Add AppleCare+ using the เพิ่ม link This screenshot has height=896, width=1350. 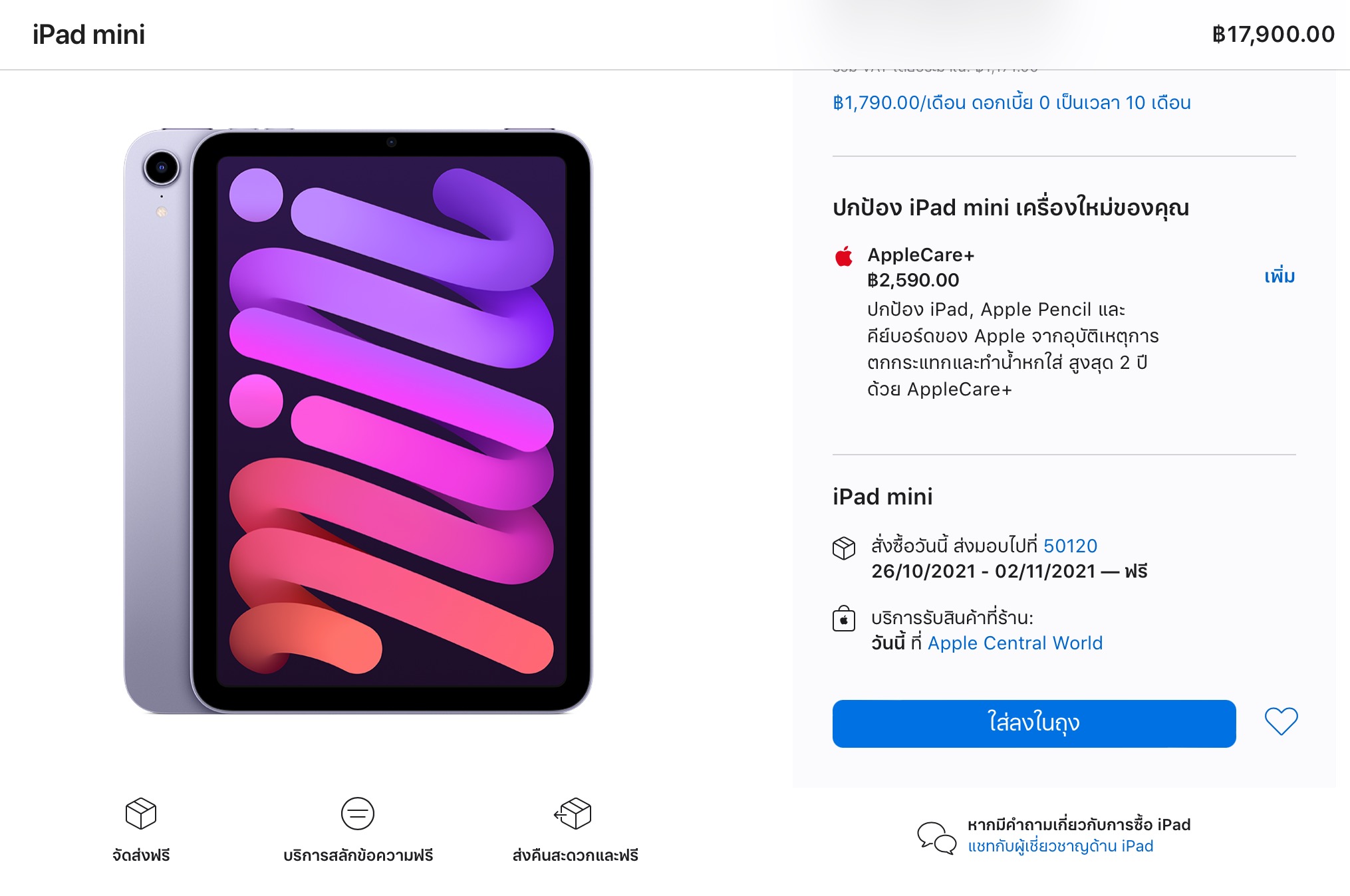(1280, 276)
